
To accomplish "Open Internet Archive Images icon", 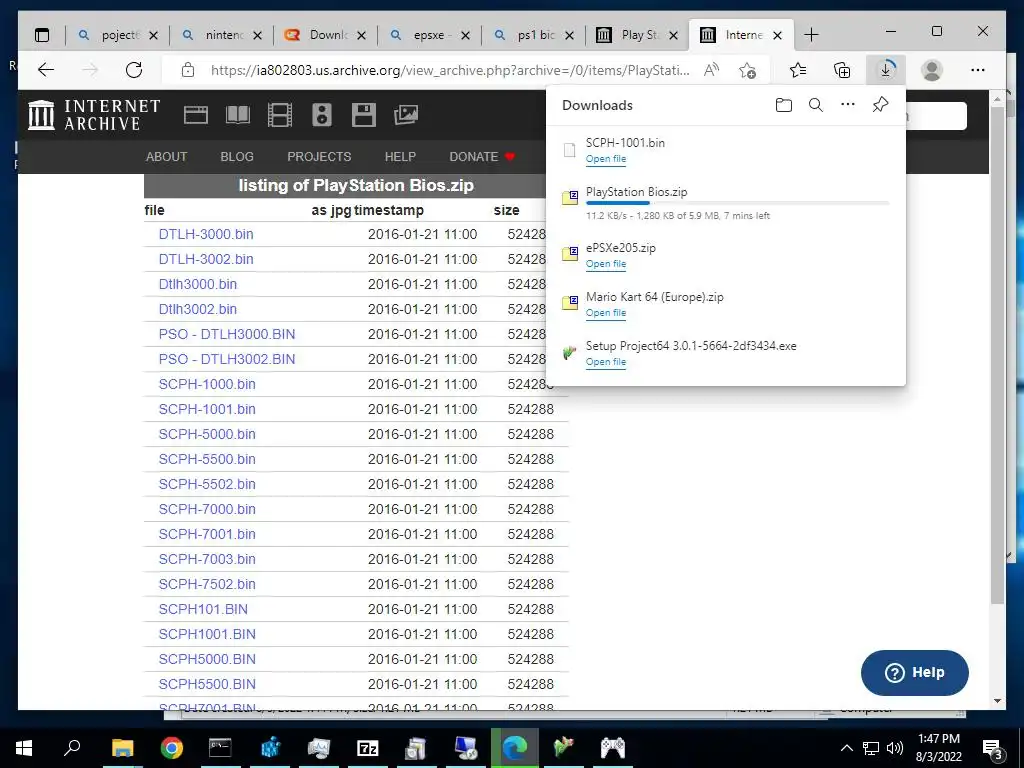I will pyautogui.click(x=406, y=115).
